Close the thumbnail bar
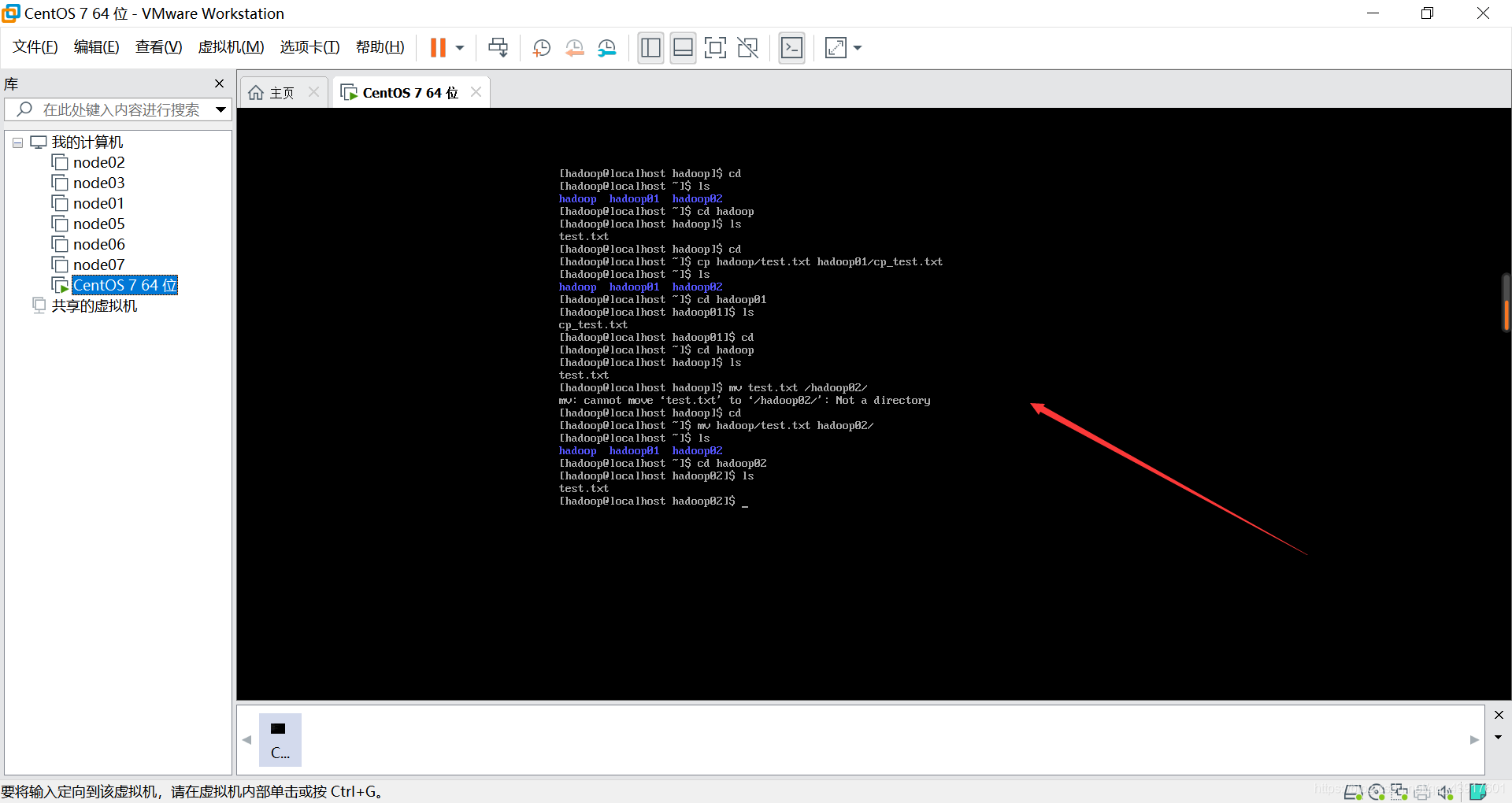 point(1499,715)
